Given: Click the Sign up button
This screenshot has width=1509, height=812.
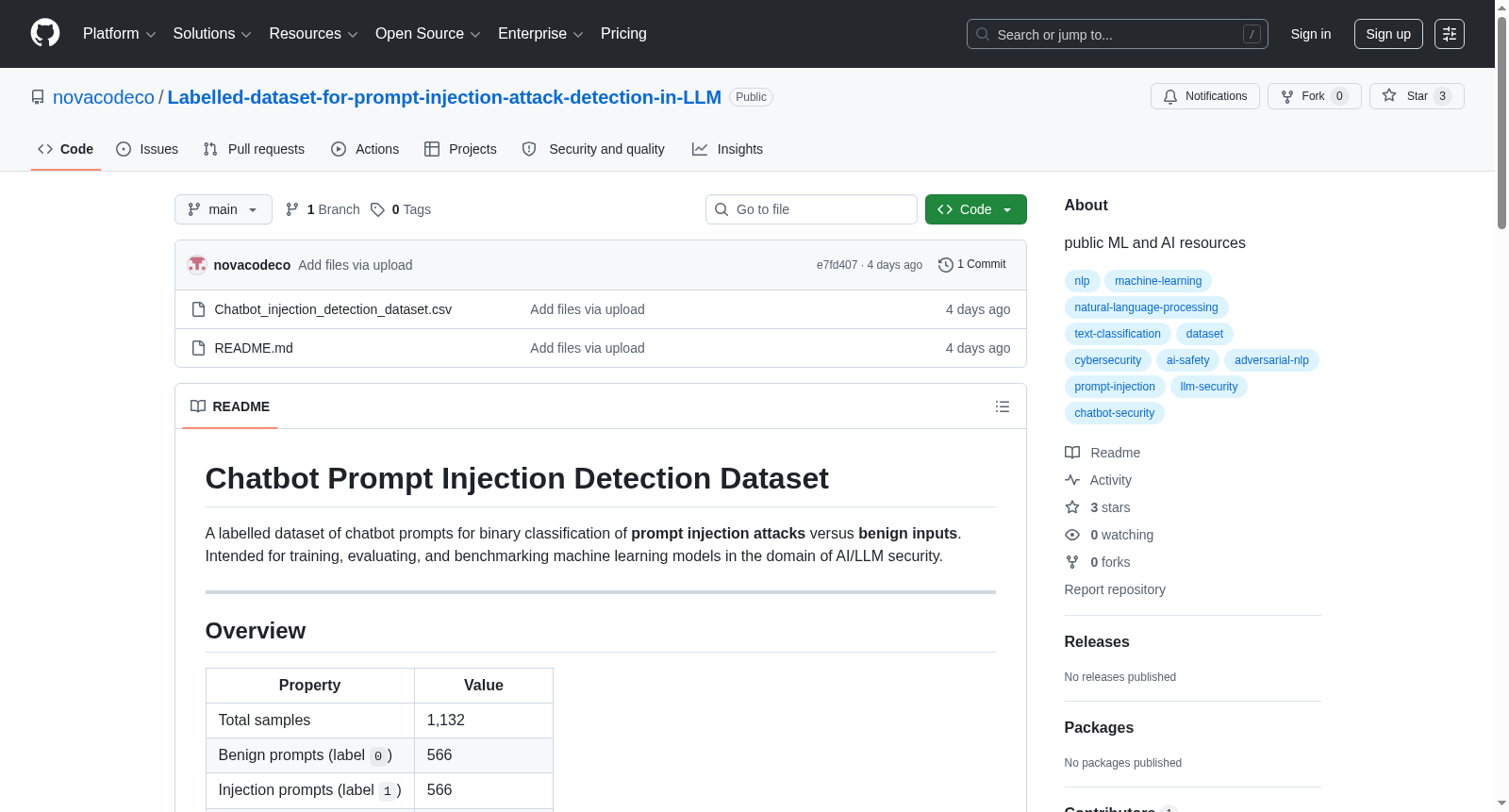Looking at the screenshot, I should click(1388, 34).
